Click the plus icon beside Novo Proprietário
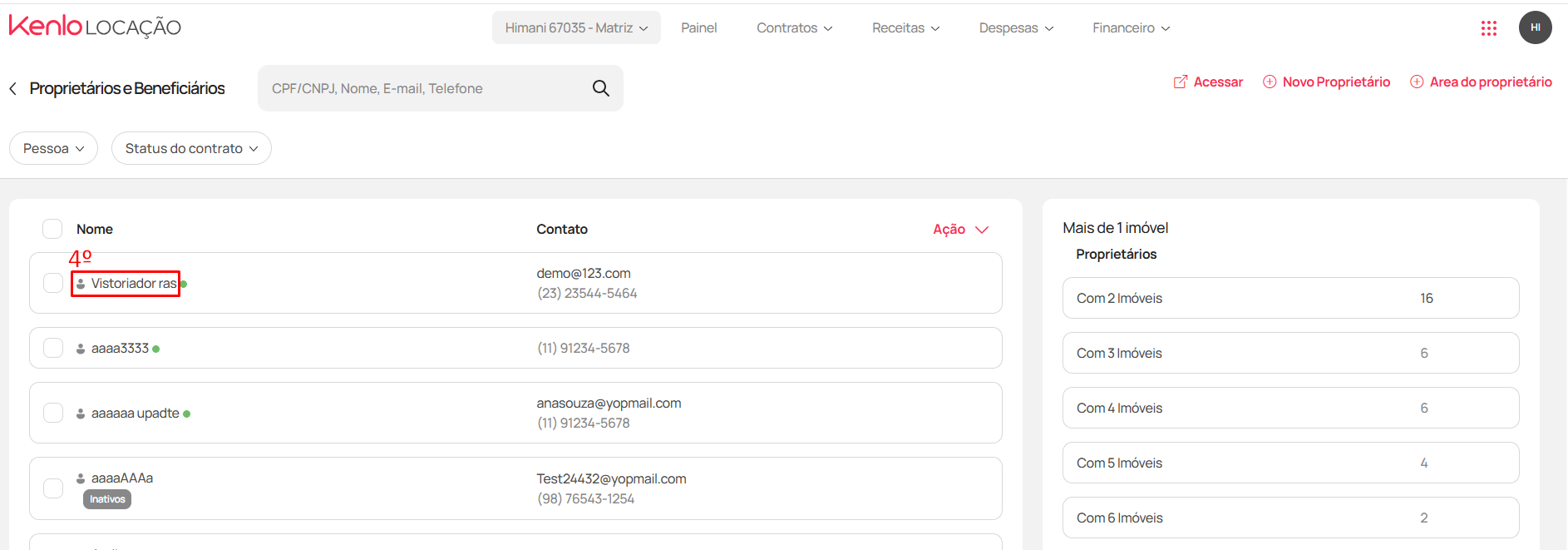 coord(1270,82)
